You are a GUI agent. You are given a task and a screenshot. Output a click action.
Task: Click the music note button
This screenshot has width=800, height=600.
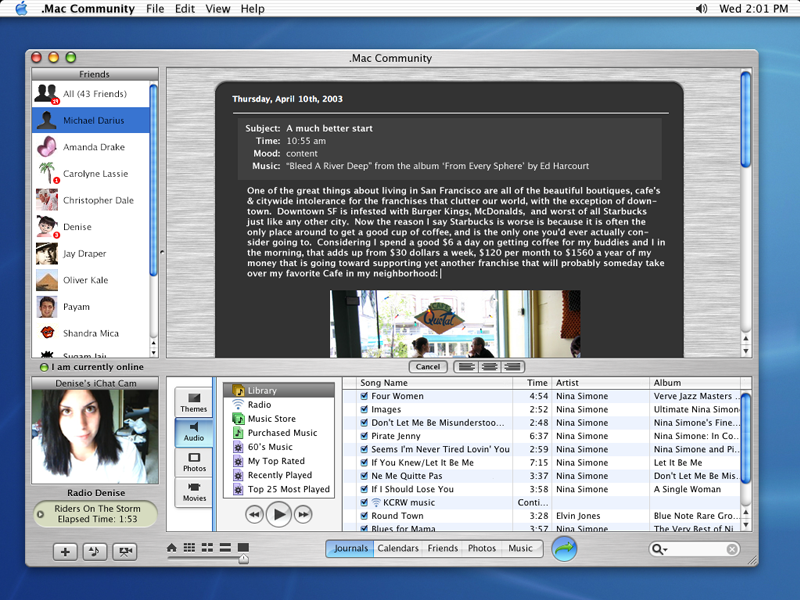95,552
